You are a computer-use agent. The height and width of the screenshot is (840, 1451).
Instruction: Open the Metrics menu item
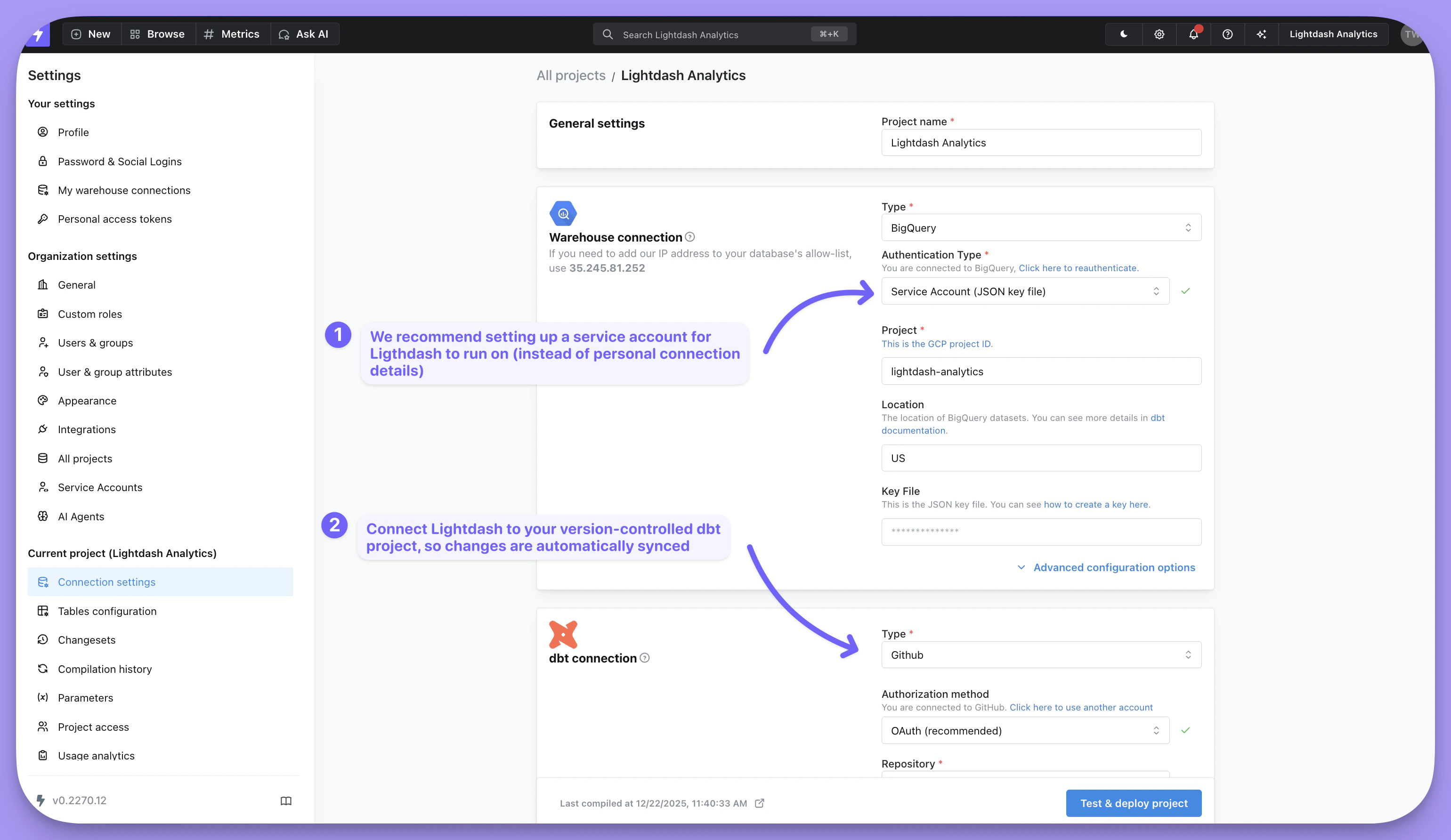tap(232, 34)
